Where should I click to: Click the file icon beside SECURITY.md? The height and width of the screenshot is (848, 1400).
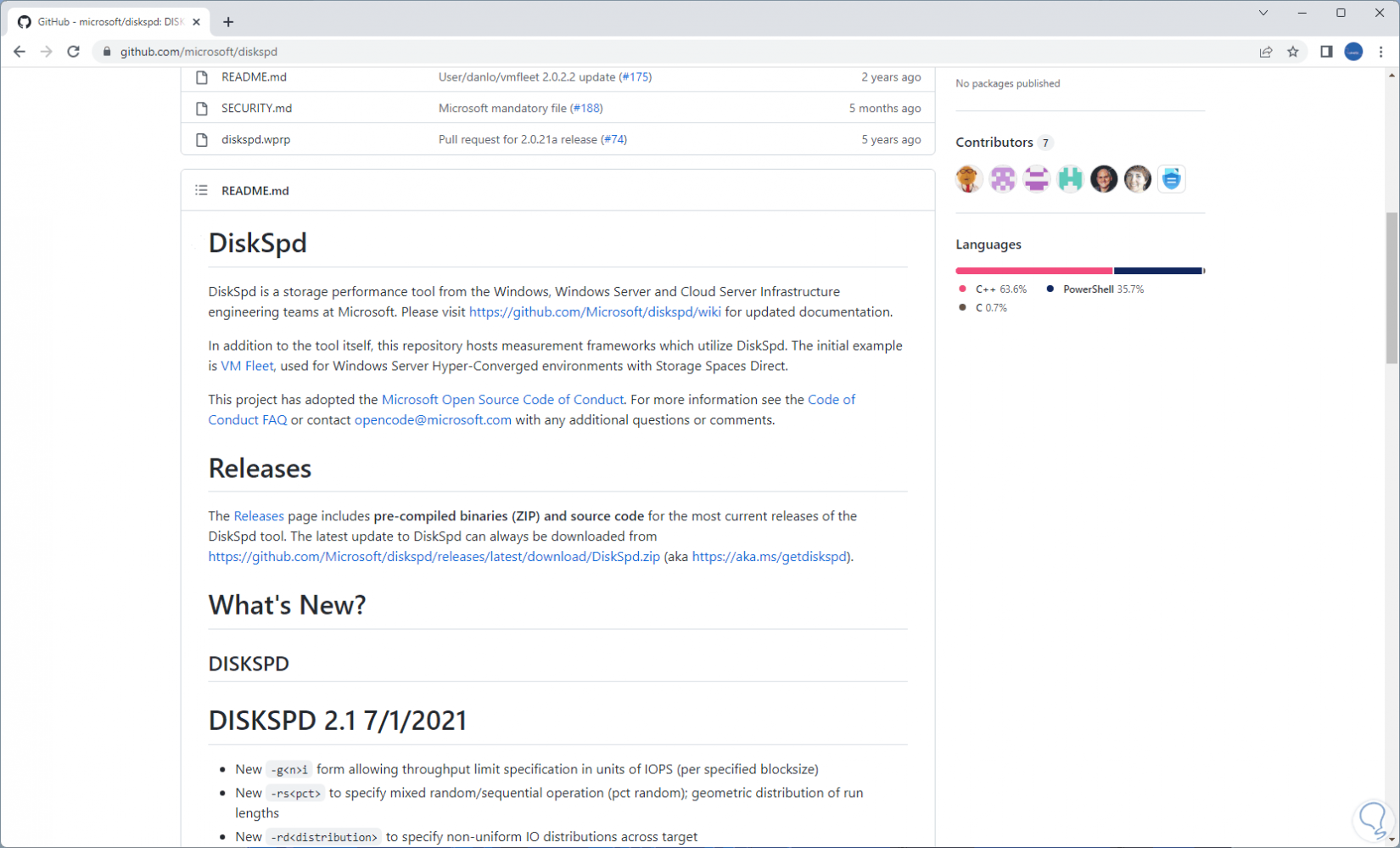coord(202,109)
